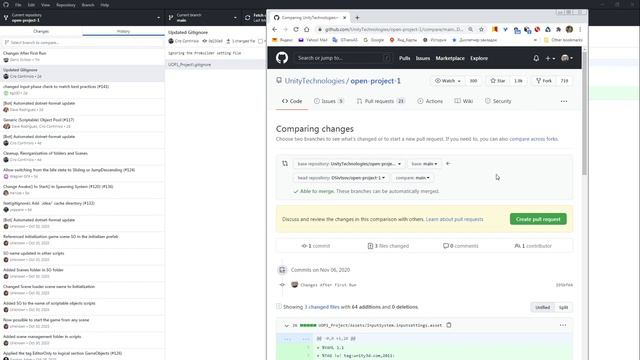Click the open-project-1 repository name link
Screen dimensions: 640x360
[376, 81]
